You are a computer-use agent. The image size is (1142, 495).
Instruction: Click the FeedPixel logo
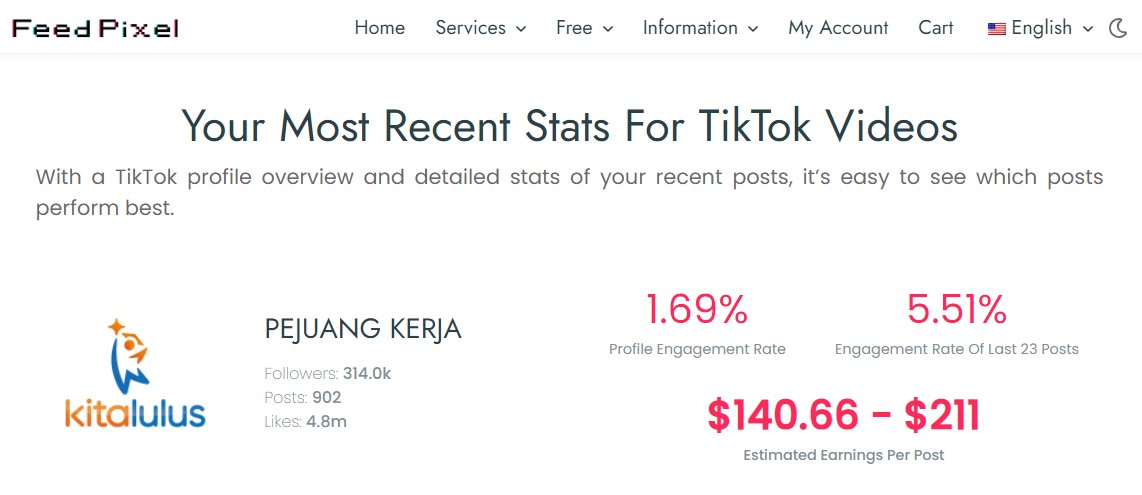click(x=95, y=28)
